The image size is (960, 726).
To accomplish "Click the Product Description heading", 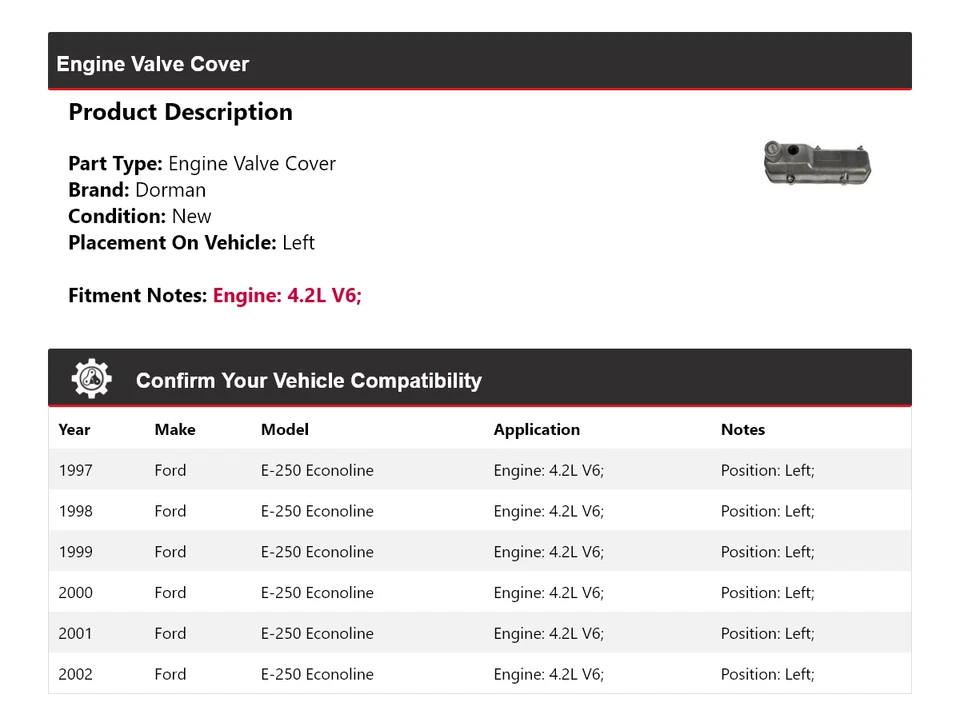I will [x=180, y=112].
